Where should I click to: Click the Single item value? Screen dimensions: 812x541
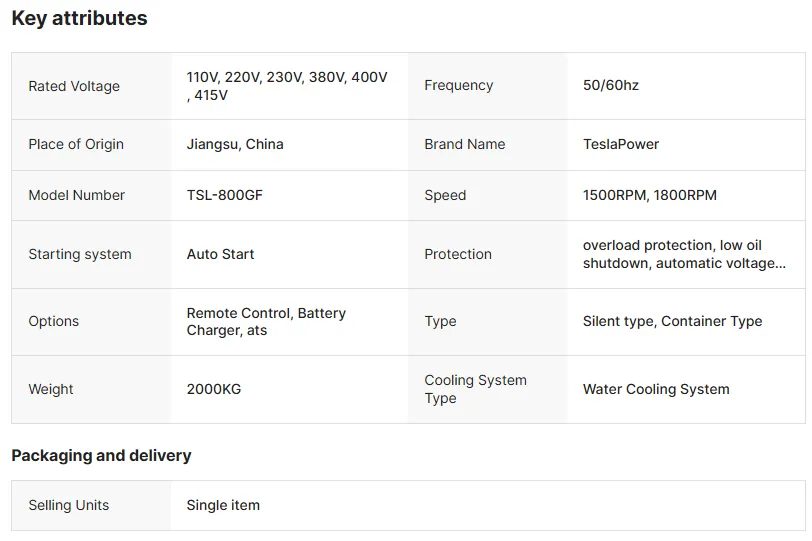tap(223, 505)
